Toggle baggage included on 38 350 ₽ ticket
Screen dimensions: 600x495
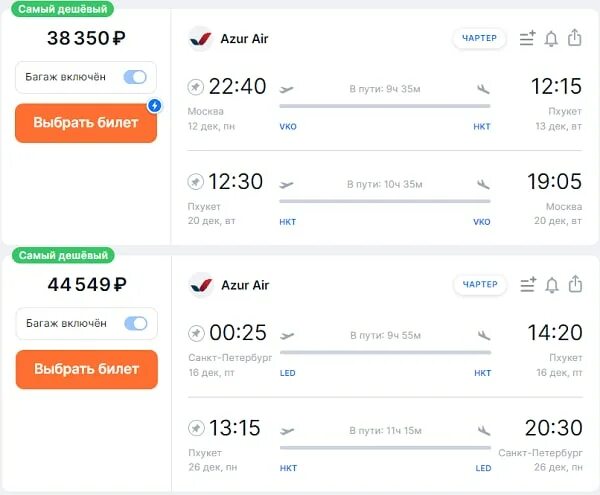[x=134, y=77]
